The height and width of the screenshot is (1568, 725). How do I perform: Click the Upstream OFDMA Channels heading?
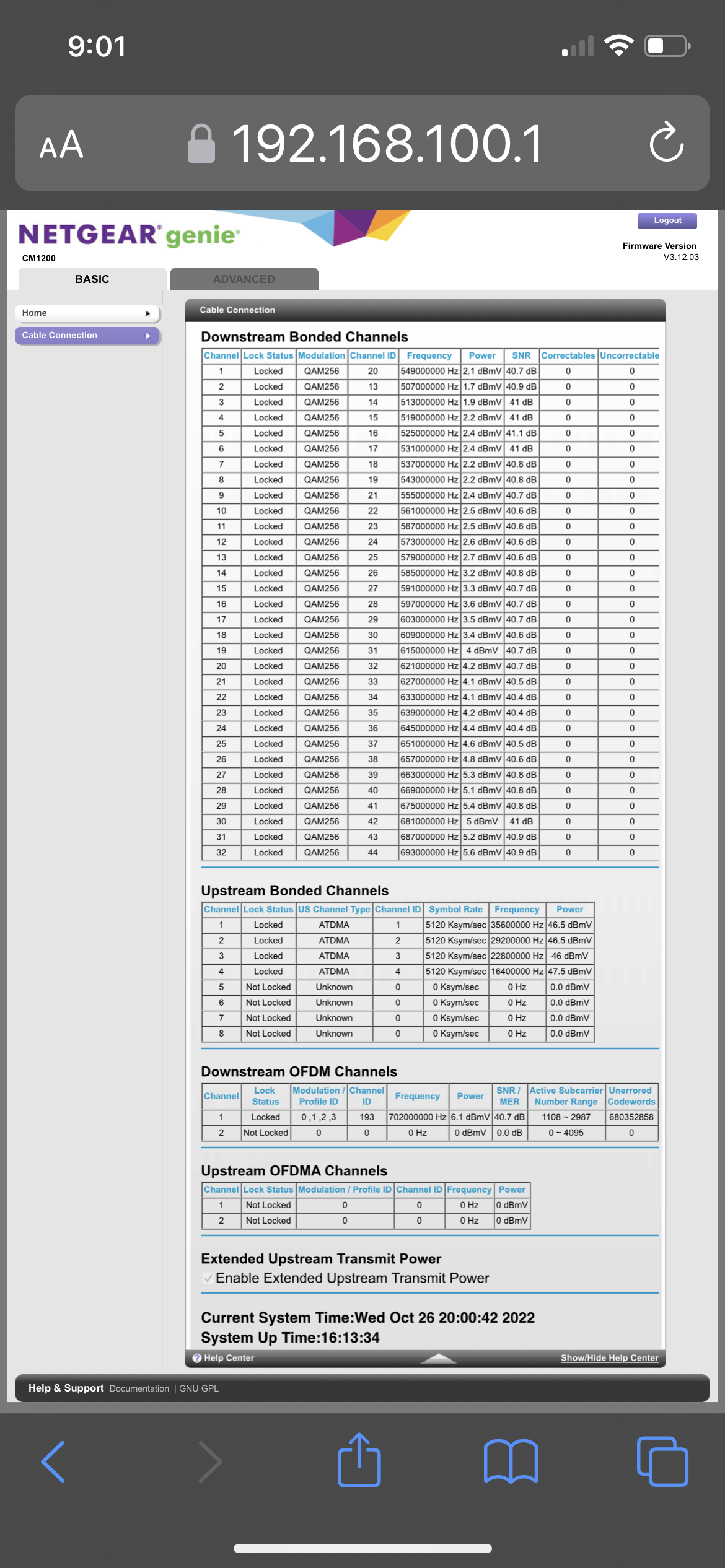(294, 1170)
